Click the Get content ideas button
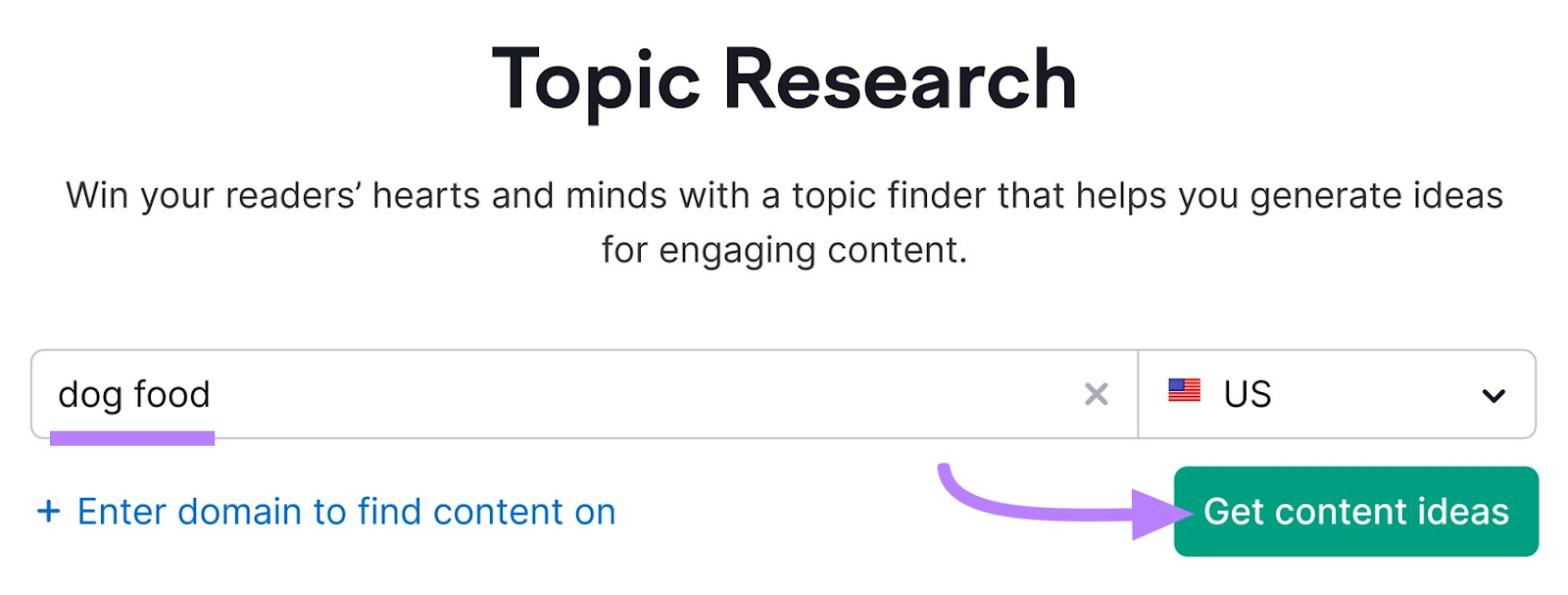The height and width of the screenshot is (595, 1568). [x=1356, y=511]
